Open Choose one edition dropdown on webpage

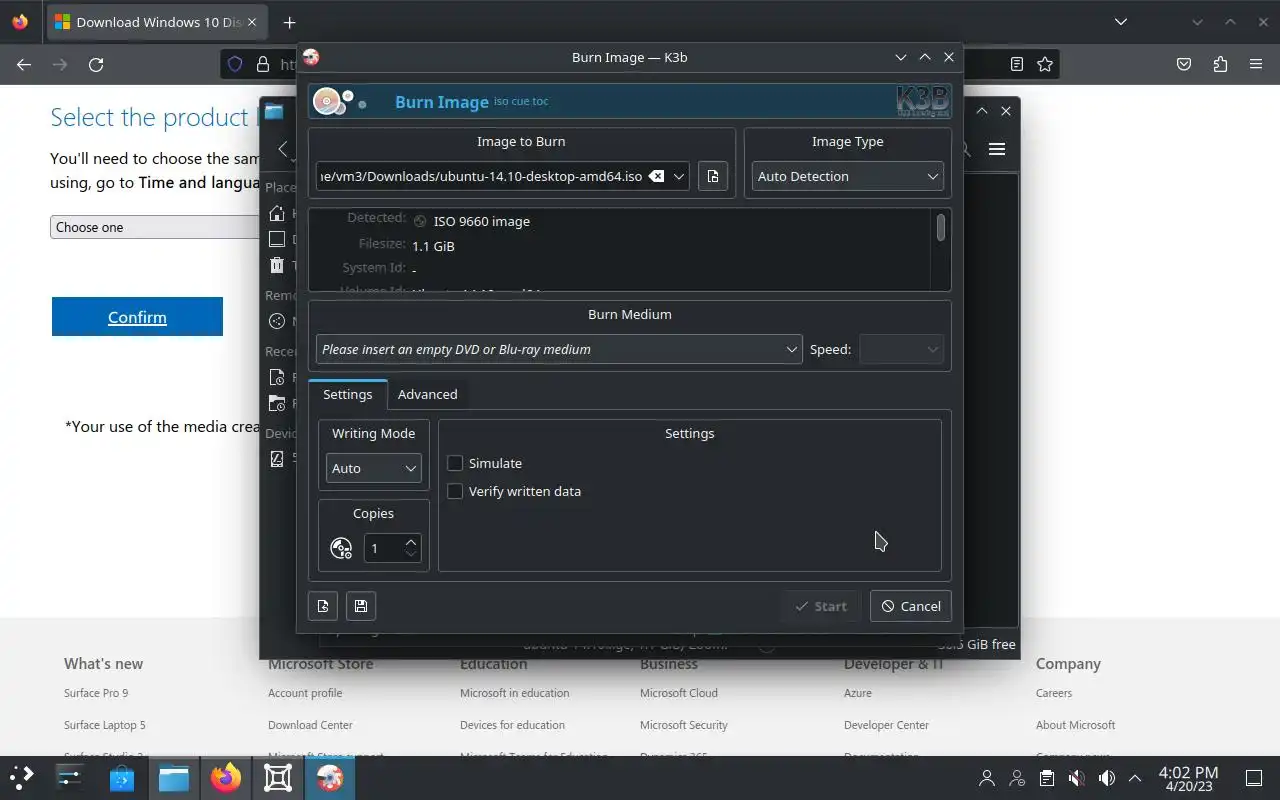[155, 227]
